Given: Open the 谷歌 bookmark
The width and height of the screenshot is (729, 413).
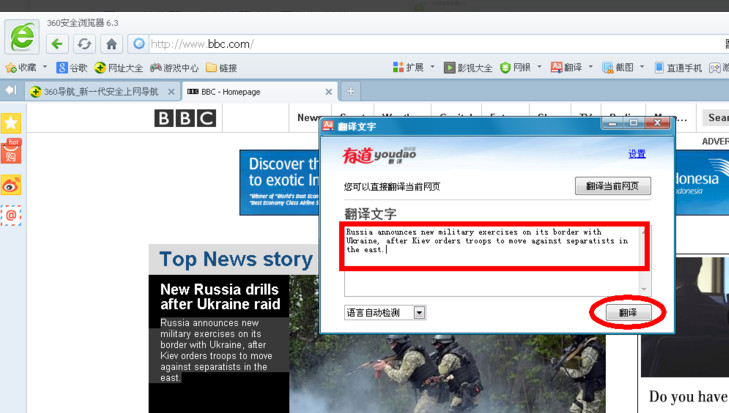Looking at the screenshot, I should pyautogui.click(x=71, y=68).
